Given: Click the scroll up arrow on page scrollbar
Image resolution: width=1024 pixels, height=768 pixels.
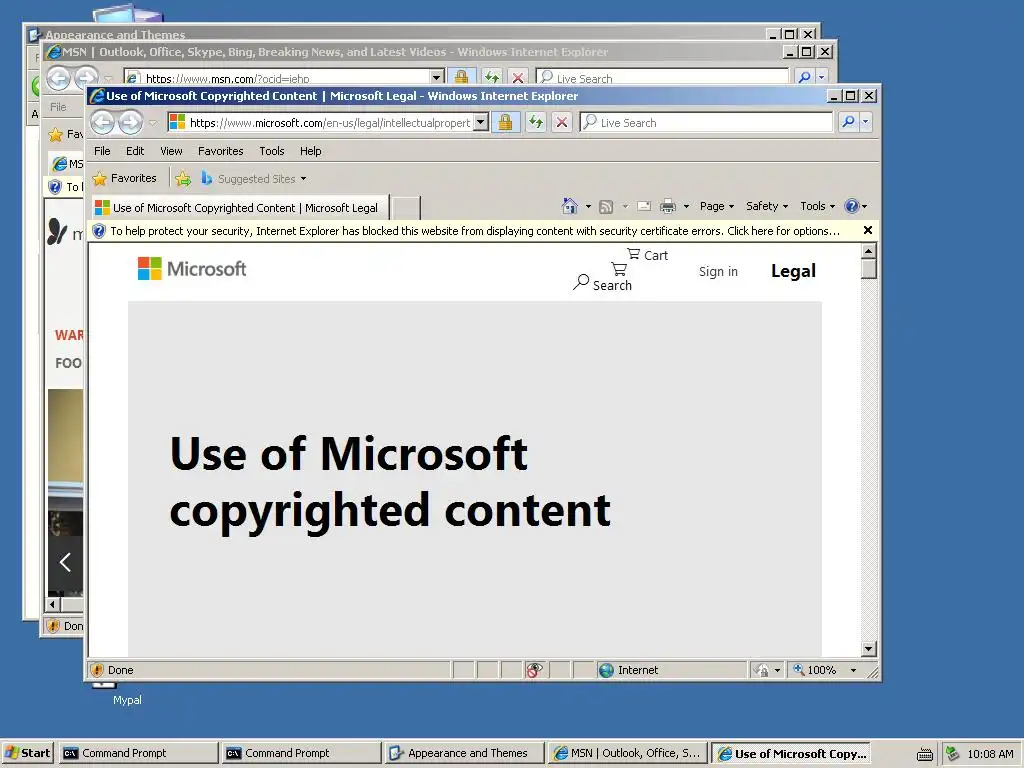Looking at the screenshot, I should [869, 251].
